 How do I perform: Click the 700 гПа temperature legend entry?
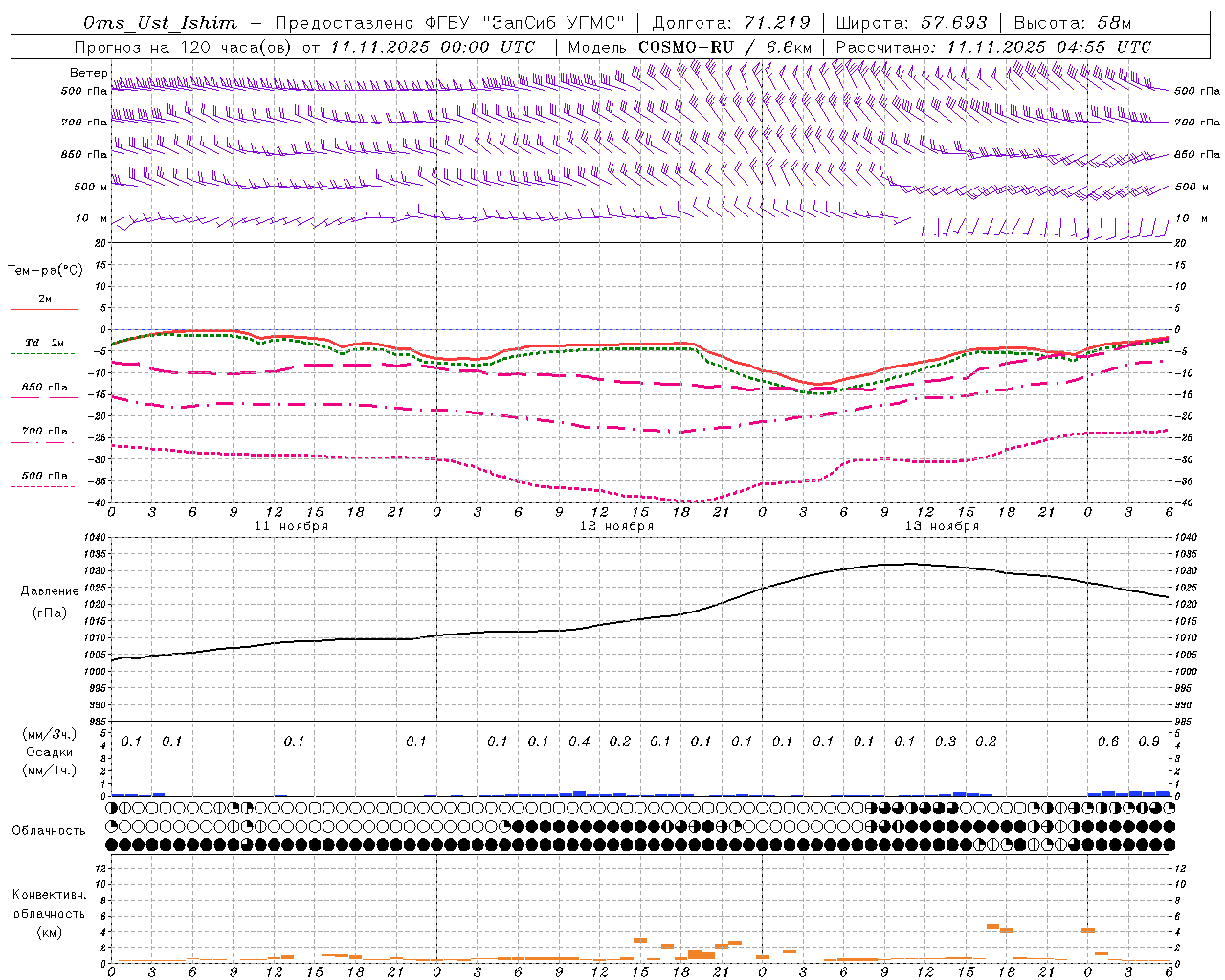(44, 432)
